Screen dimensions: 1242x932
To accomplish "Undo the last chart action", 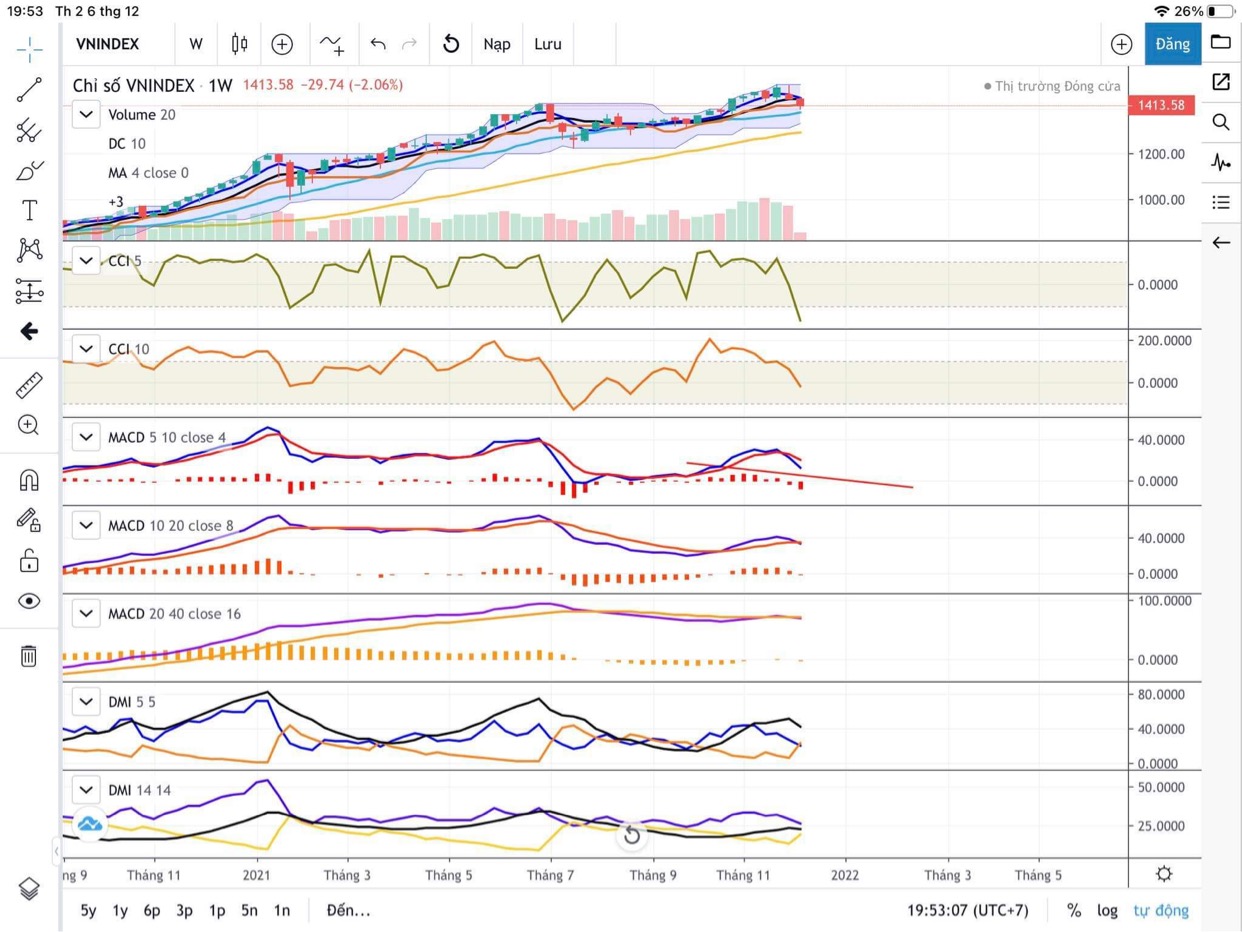I will (377, 44).
